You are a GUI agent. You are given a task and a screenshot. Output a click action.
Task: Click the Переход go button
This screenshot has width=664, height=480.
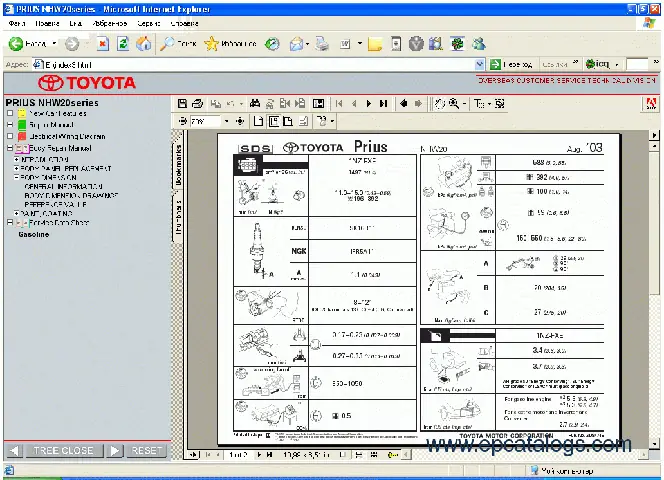coord(511,64)
